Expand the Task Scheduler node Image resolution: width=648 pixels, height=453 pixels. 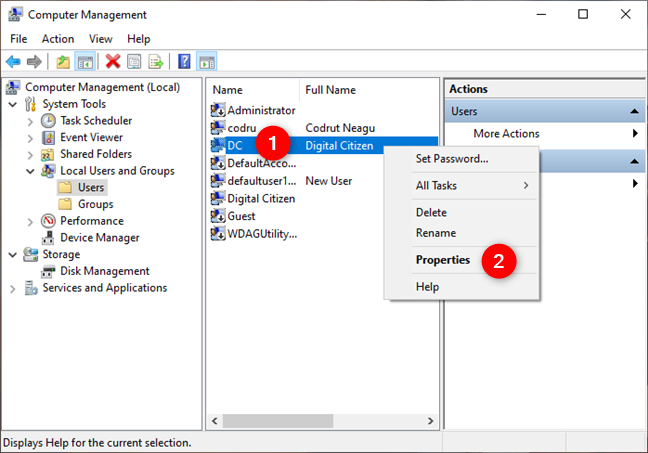tap(30, 122)
